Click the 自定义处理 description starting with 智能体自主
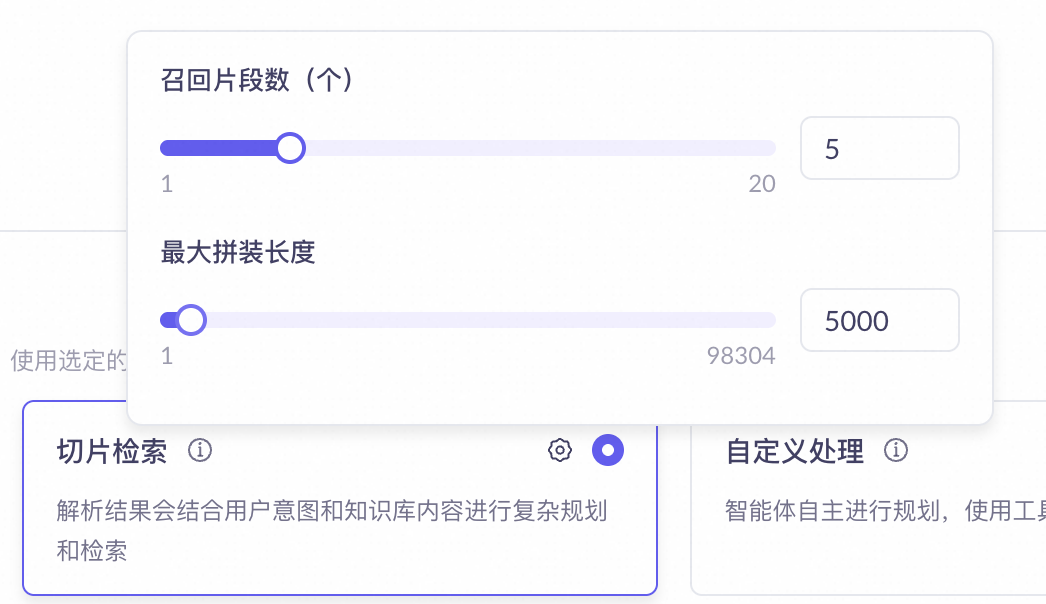Screen dimensions: 1046x604 [885, 511]
